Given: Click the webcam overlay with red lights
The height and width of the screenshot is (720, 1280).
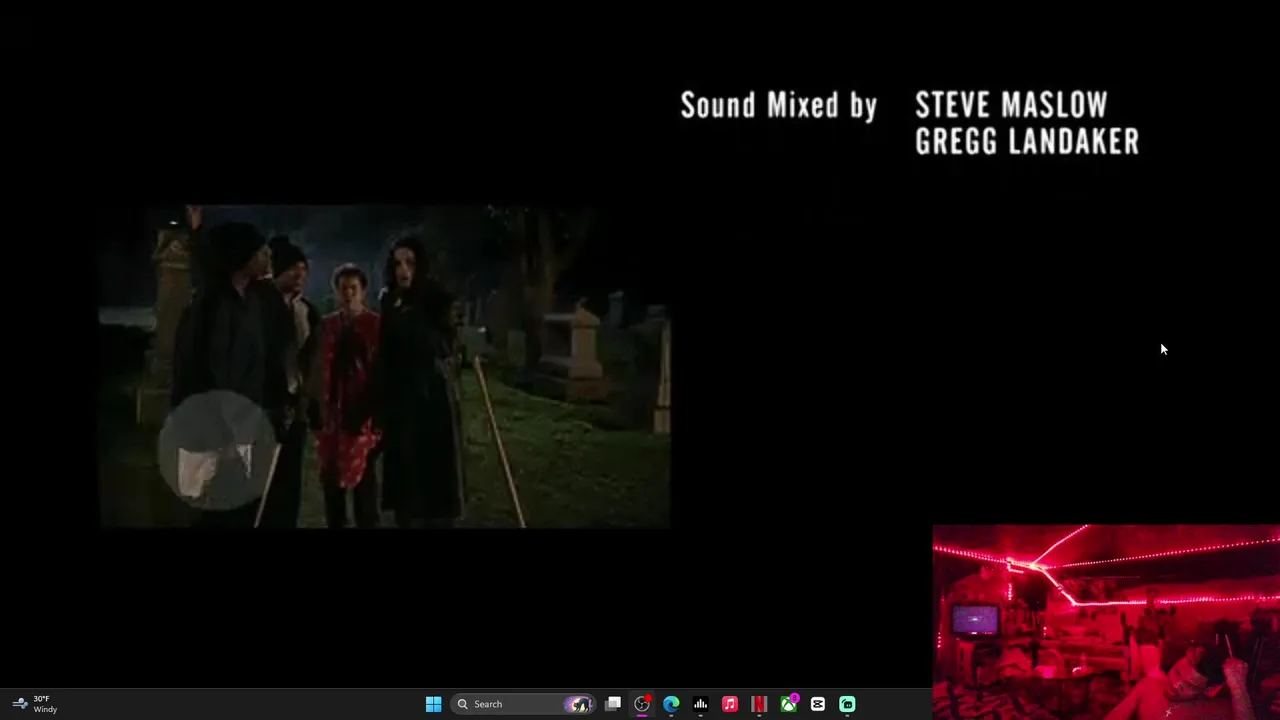Looking at the screenshot, I should coord(1106,622).
